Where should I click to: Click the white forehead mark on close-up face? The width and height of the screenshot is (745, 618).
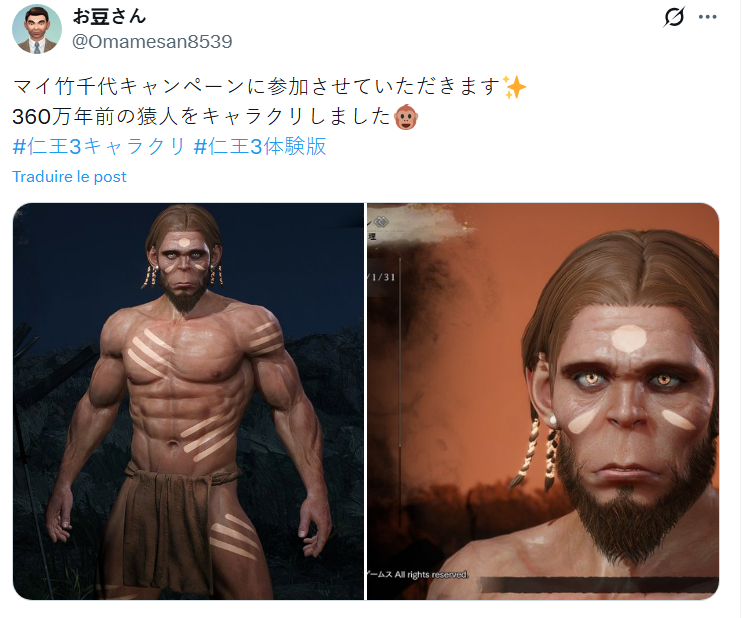pyautogui.click(x=629, y=339)
